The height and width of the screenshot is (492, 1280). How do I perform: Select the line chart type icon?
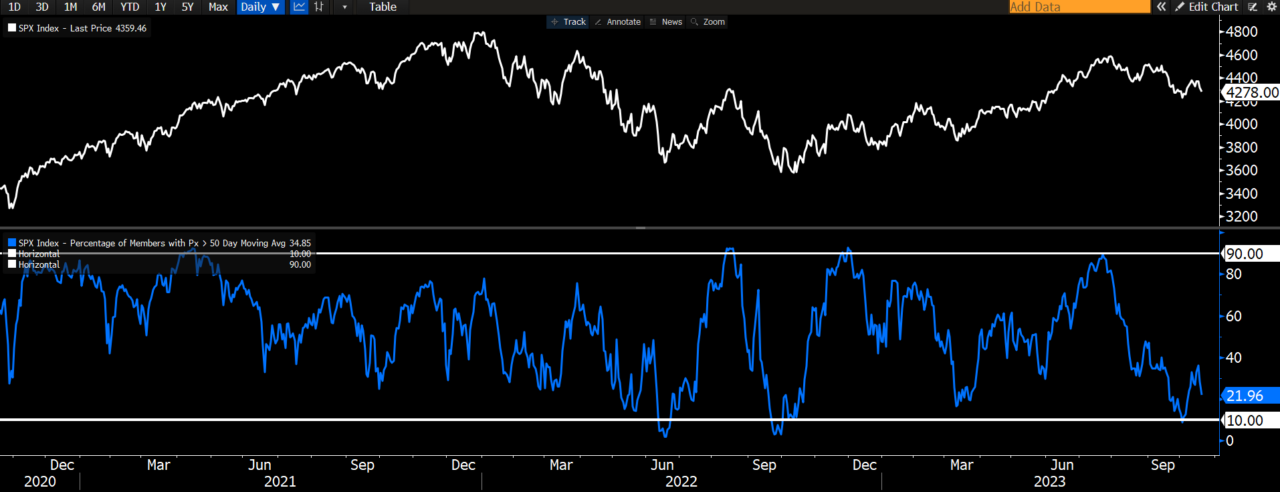coord(299,7)
